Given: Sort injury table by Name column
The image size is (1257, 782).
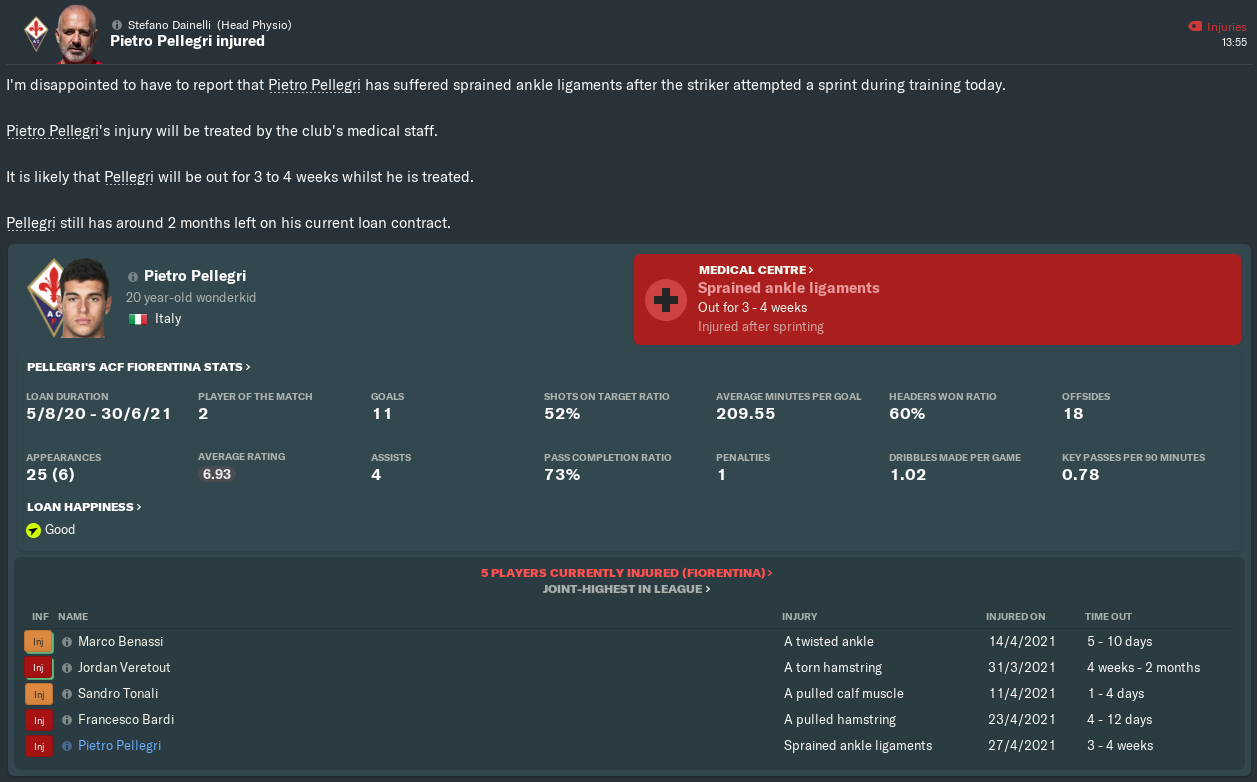Looking at the screenshot, I should click(x=73, y=617).
